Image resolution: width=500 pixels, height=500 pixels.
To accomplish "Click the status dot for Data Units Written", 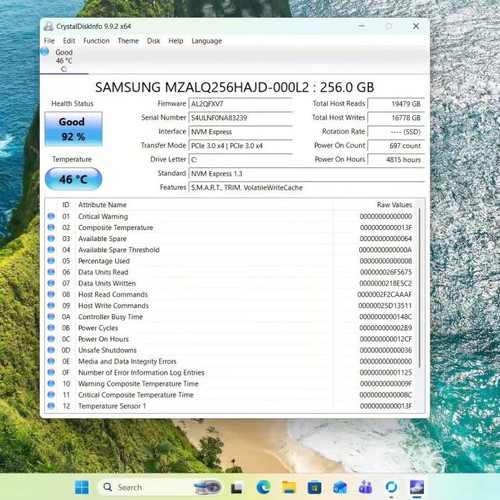I will (51, 283).
